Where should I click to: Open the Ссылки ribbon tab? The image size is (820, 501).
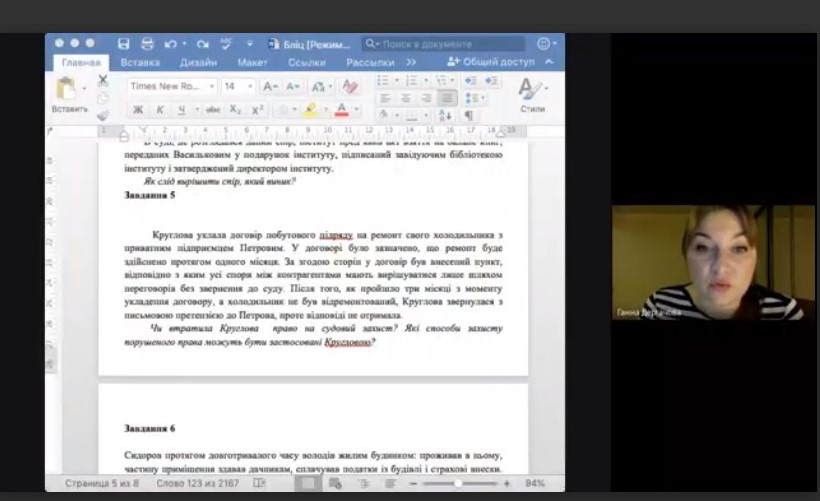pyautogui.click(x=307, y=62)
